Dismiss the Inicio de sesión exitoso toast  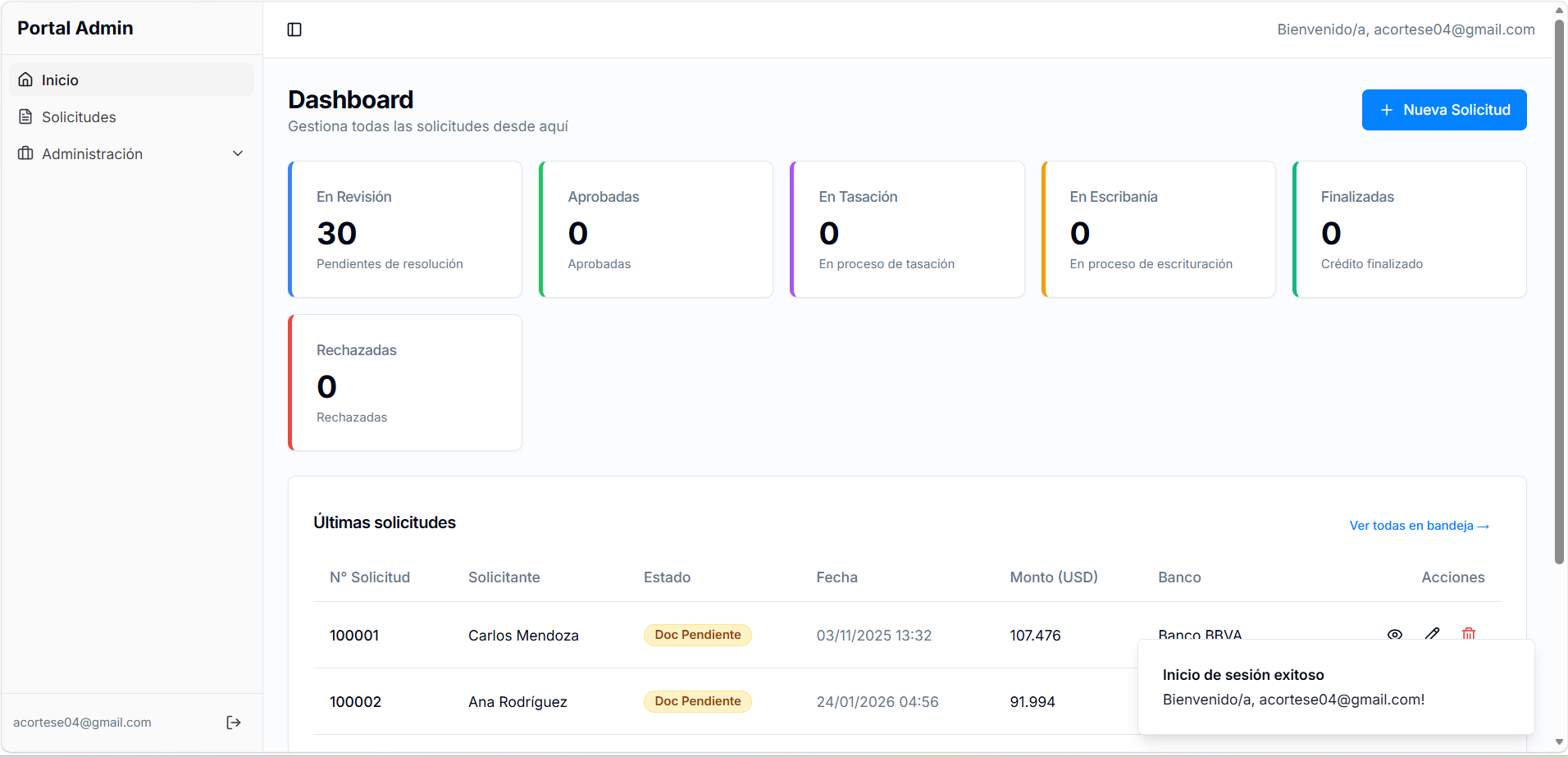(1335, 687)
